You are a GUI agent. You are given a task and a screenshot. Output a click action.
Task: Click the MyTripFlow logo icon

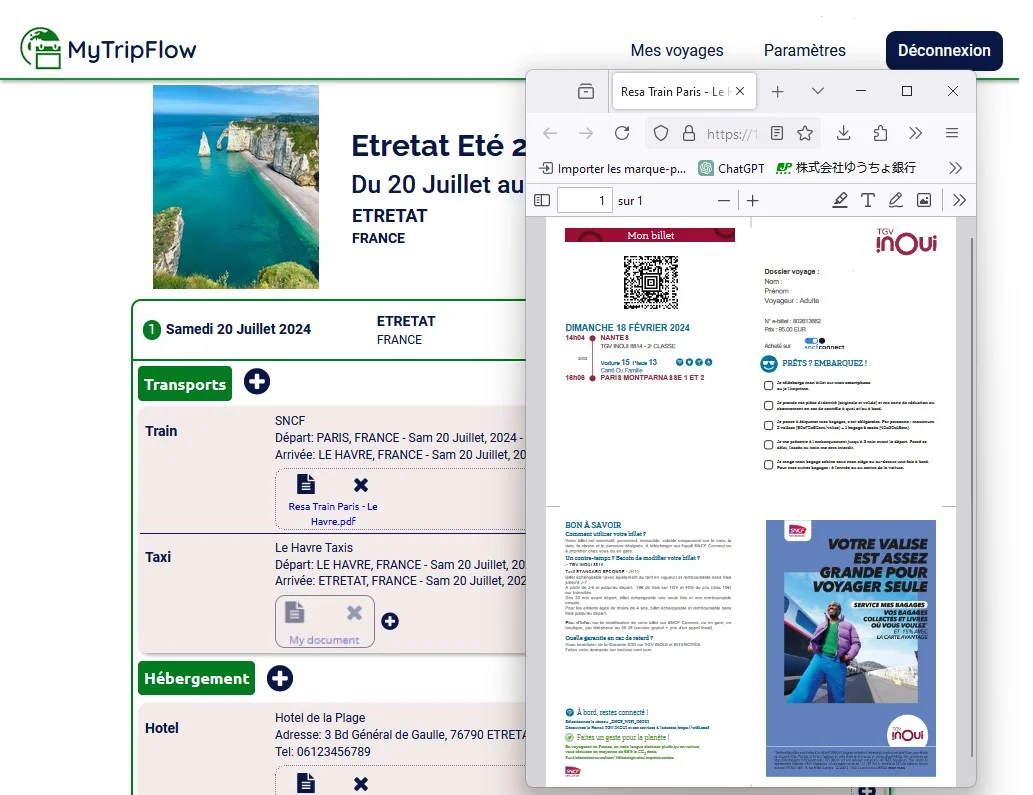pos(41,47)
